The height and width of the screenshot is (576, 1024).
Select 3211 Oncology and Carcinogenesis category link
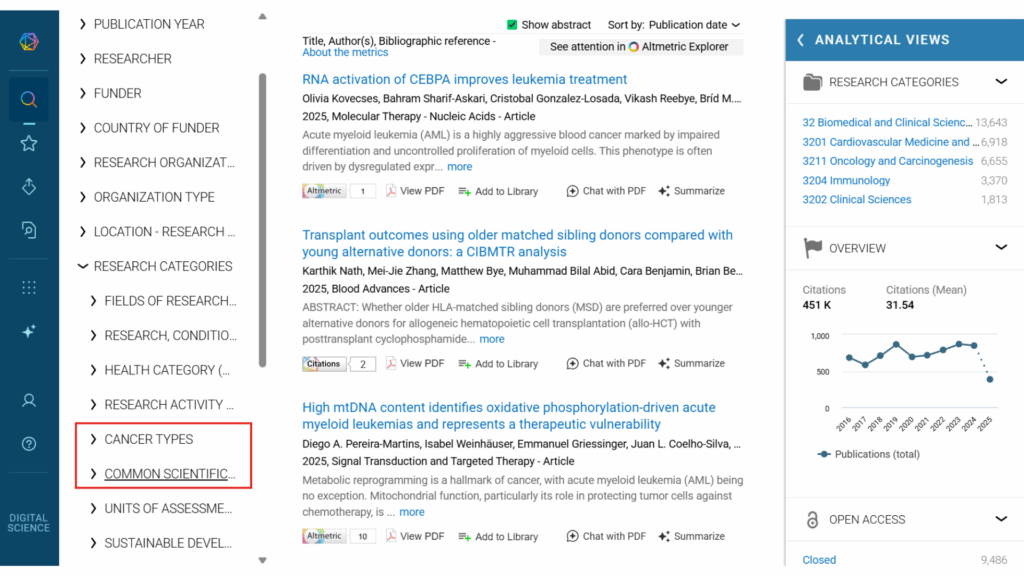point(887,161)
